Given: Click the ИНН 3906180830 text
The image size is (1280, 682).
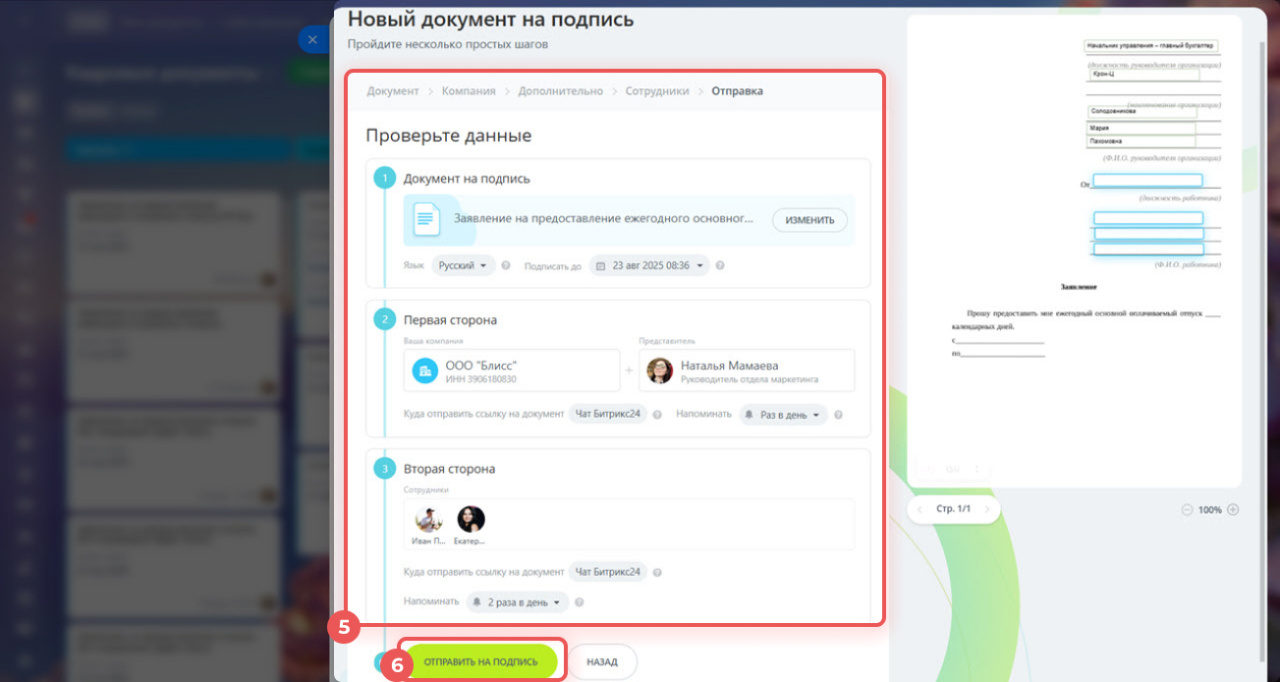Looking at the screenshot, I should [481, 380].
